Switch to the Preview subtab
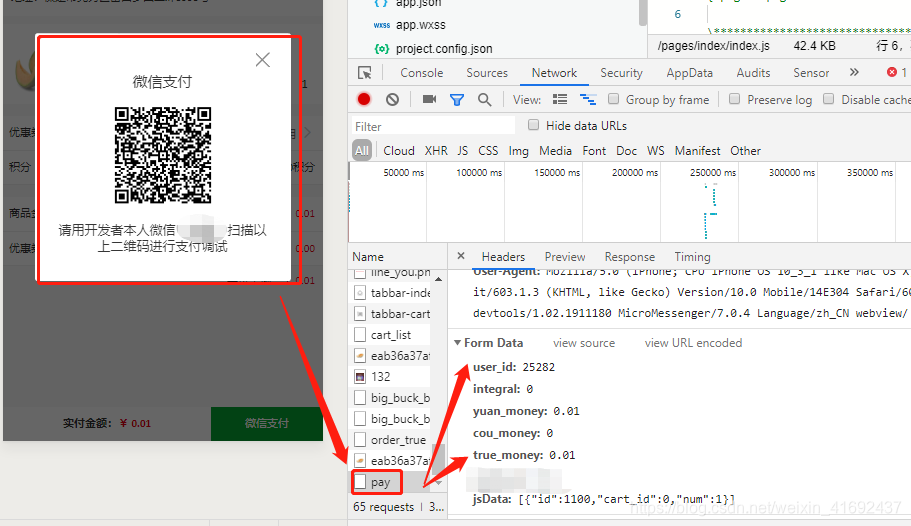 [x=565, y=257]
